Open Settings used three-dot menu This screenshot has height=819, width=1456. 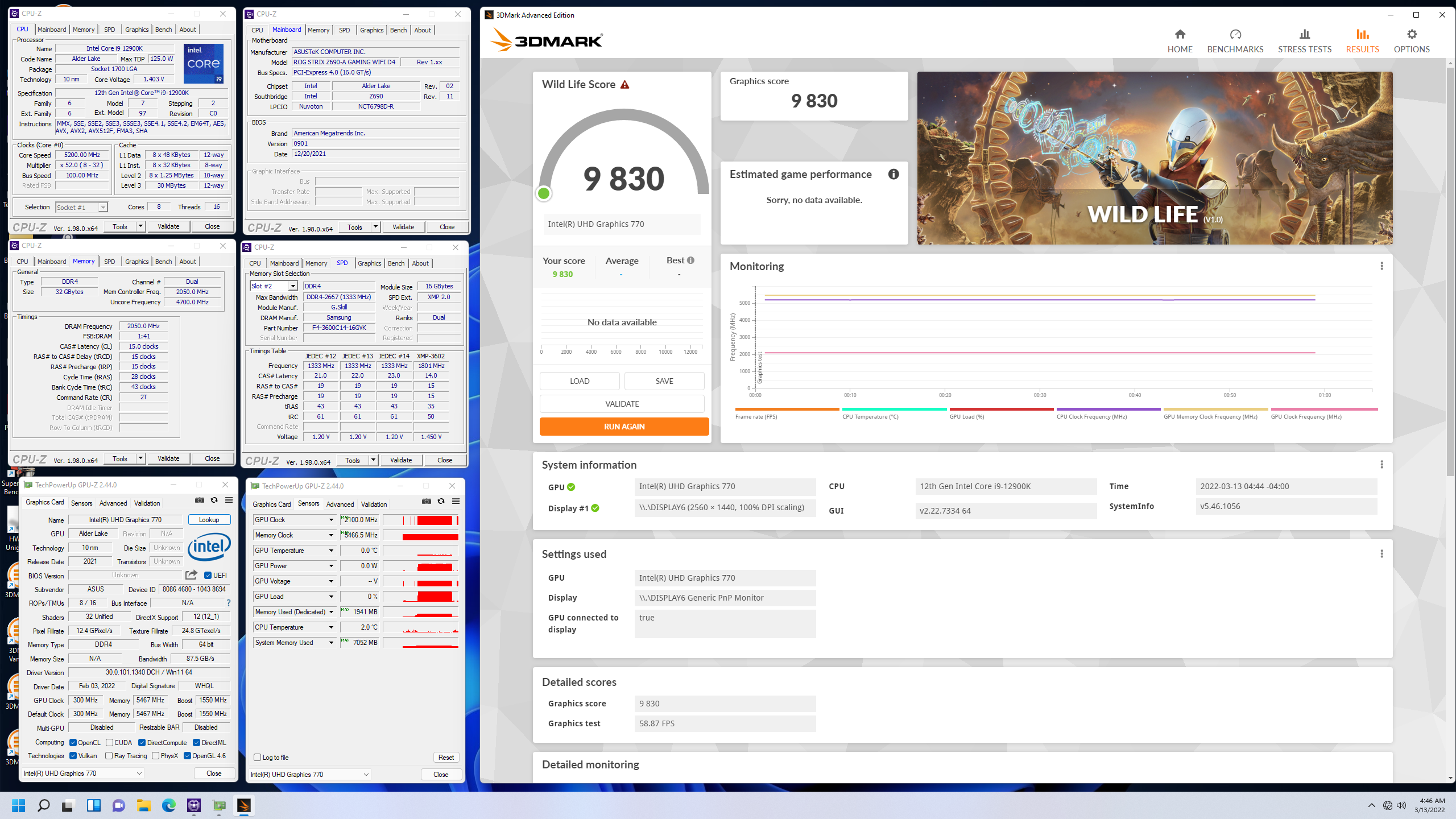[x=1381, y=554]
